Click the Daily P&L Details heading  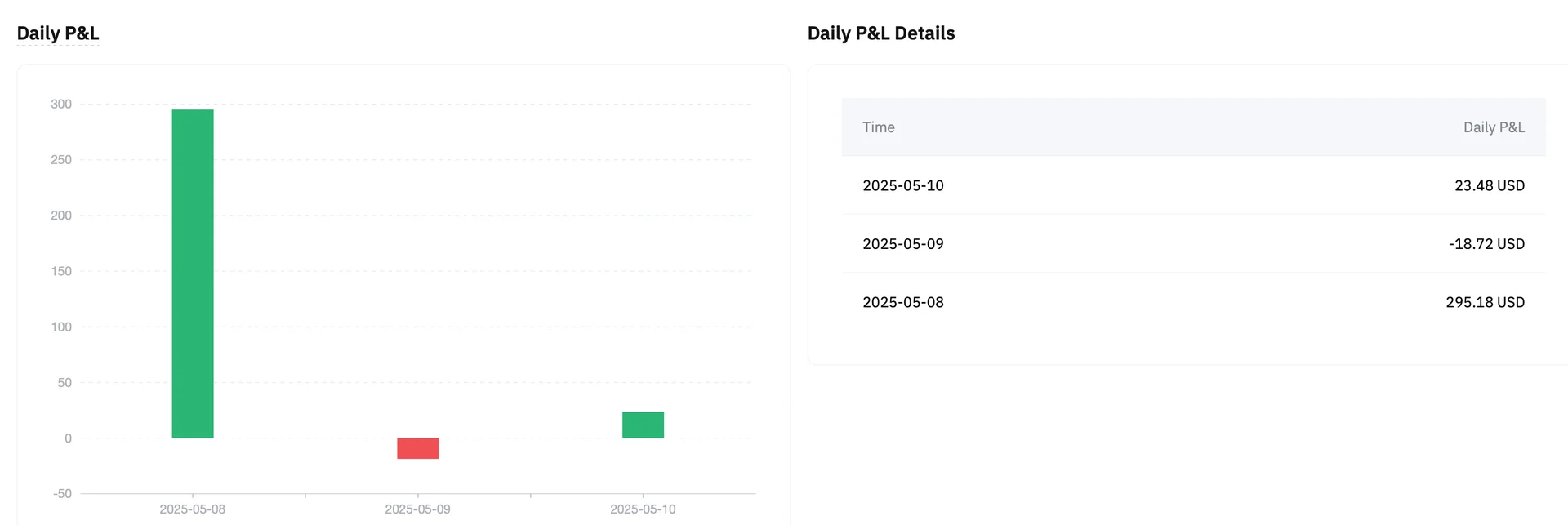point(881,33)
